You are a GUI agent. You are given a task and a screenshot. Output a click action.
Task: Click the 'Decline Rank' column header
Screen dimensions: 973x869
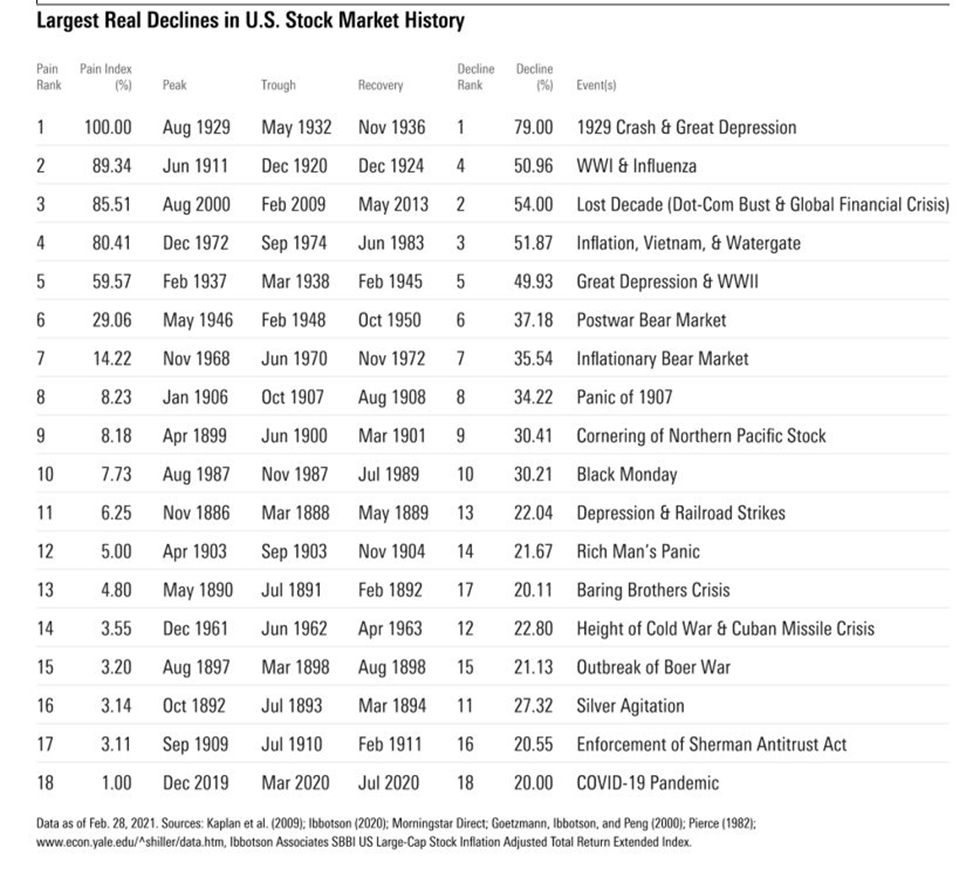[475, 77]
